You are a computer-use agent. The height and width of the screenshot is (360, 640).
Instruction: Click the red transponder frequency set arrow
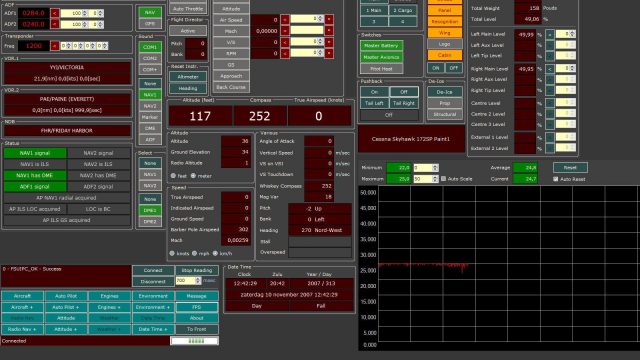click(x=55, y=46)
